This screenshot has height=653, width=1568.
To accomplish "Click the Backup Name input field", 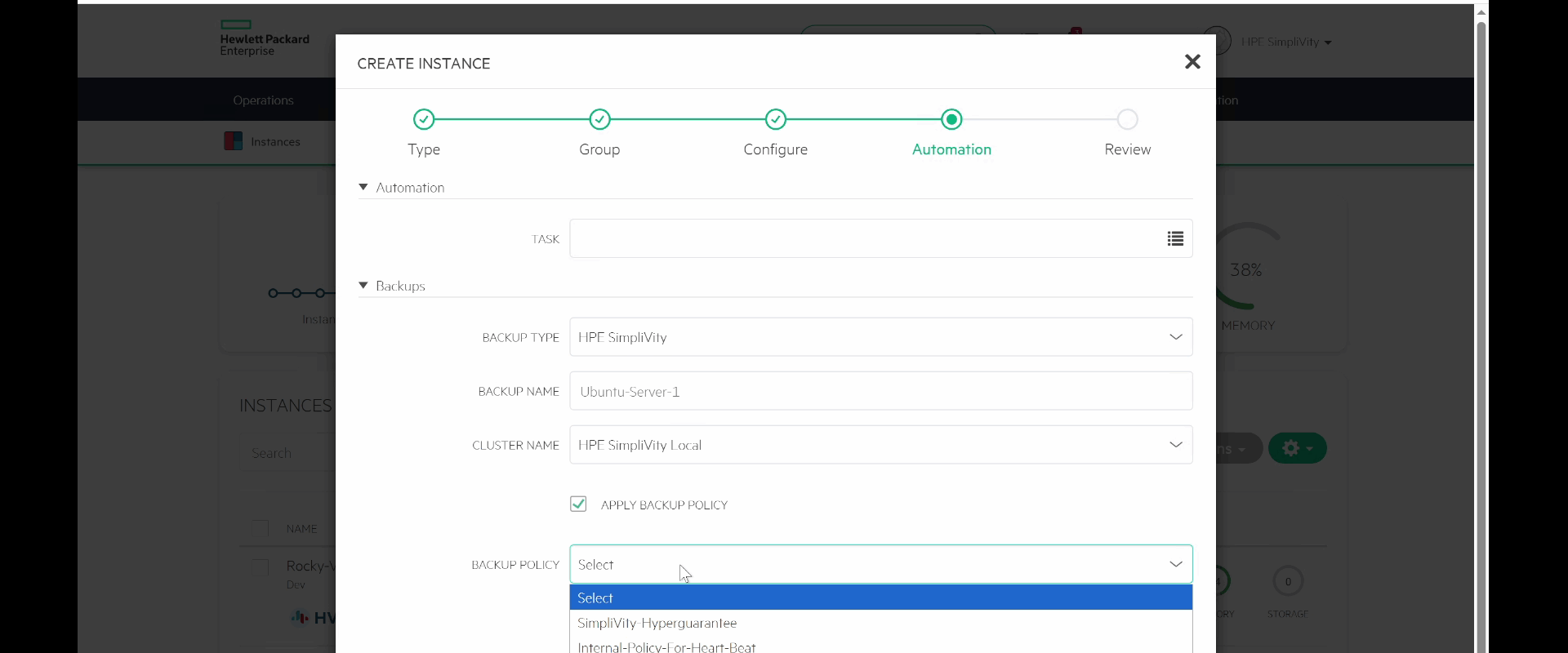I will pyautogui.click(x=880, y=392).
